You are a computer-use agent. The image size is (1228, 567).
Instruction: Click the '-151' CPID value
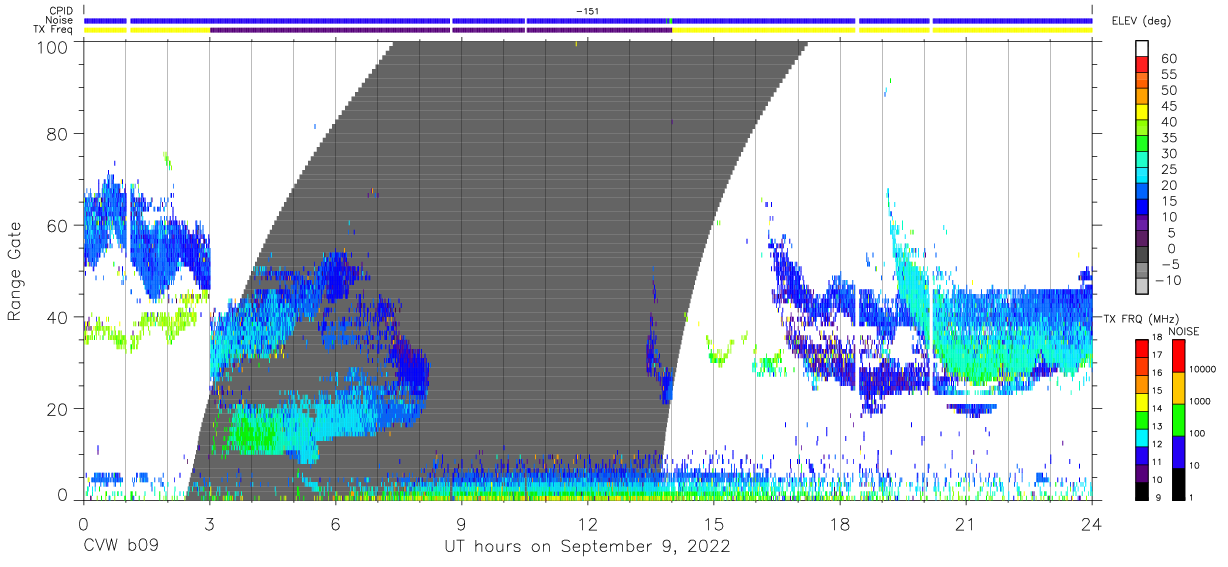tap(588, 11)
